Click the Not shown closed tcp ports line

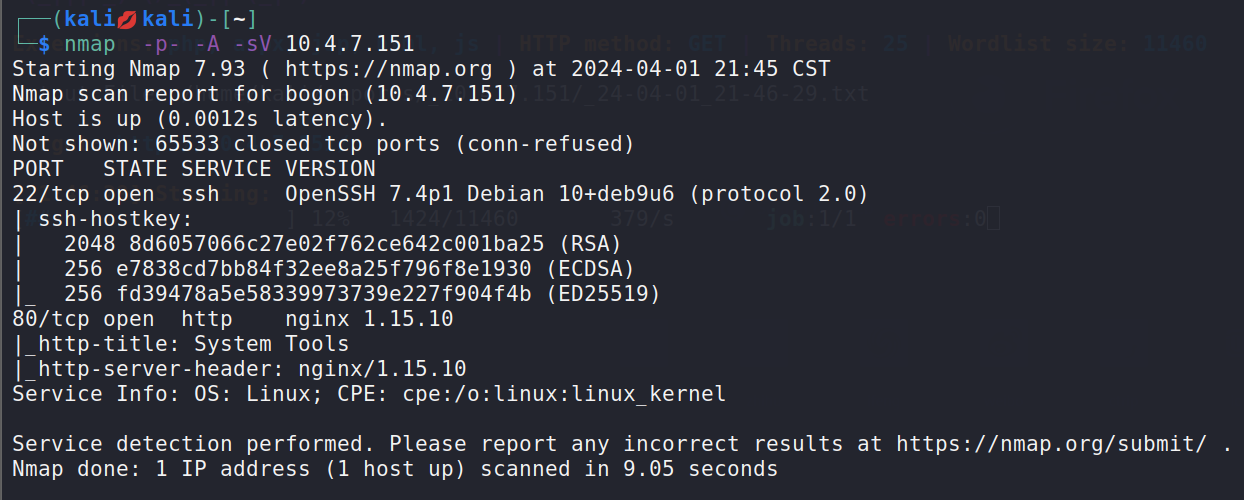point(323,144)
